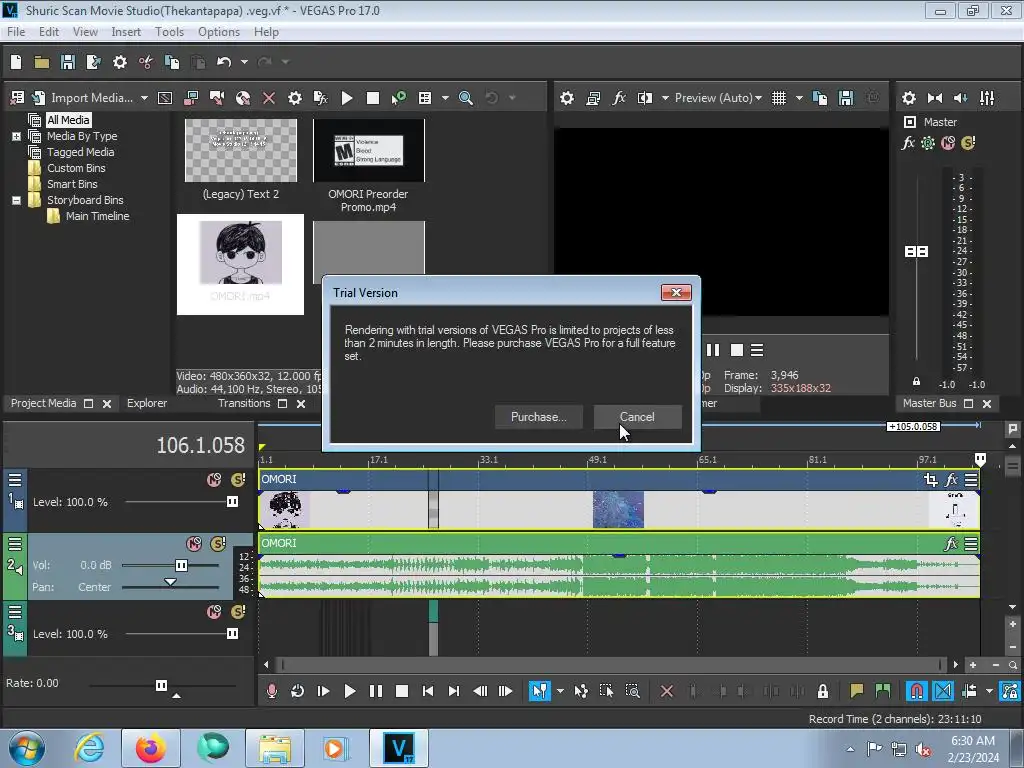The width and height of the screenshot is (1024, 768).
Task: Click Play in the timeline transport bar
Action: coord(349,691)
